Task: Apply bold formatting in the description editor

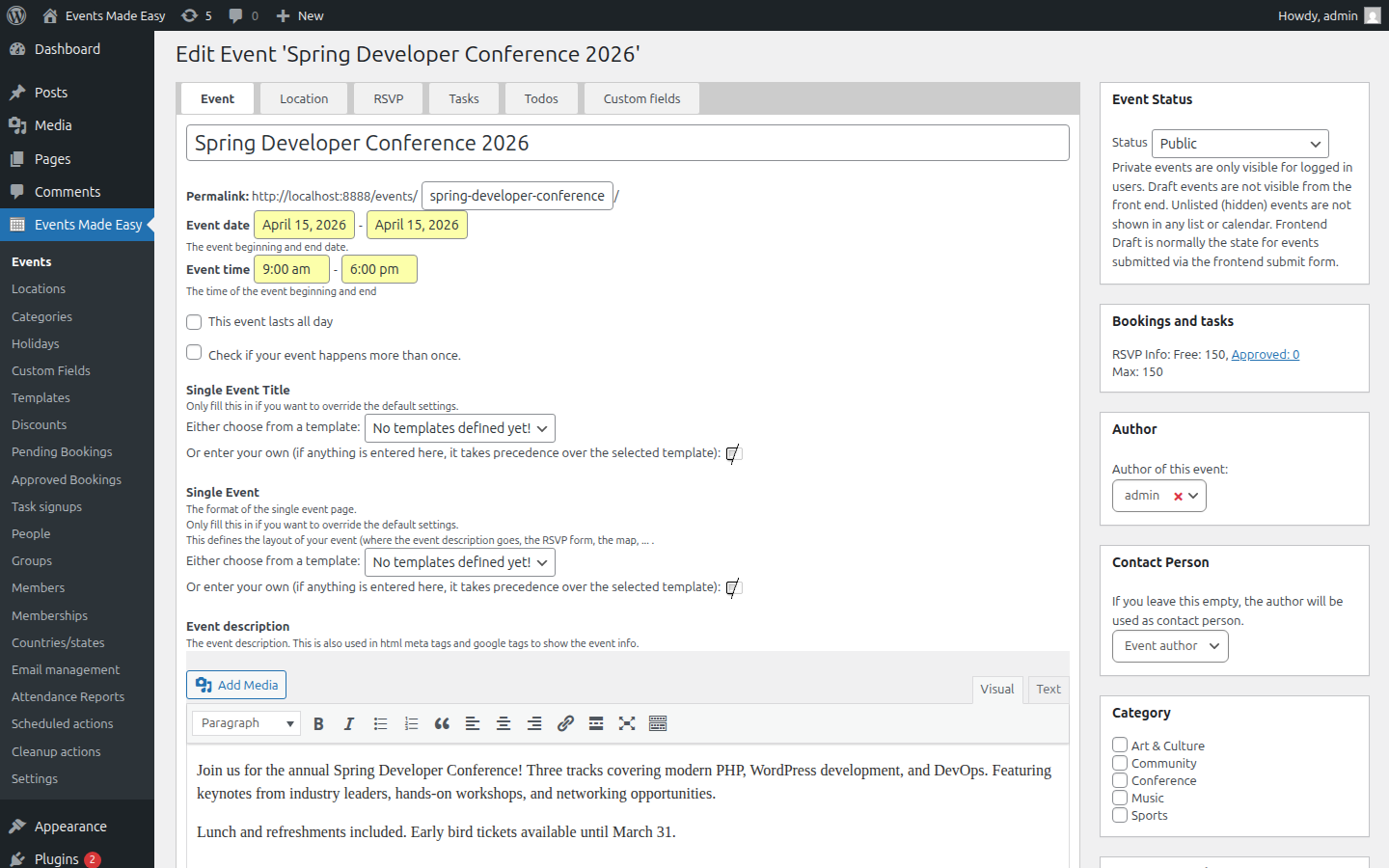Action: tap(318, 723)
